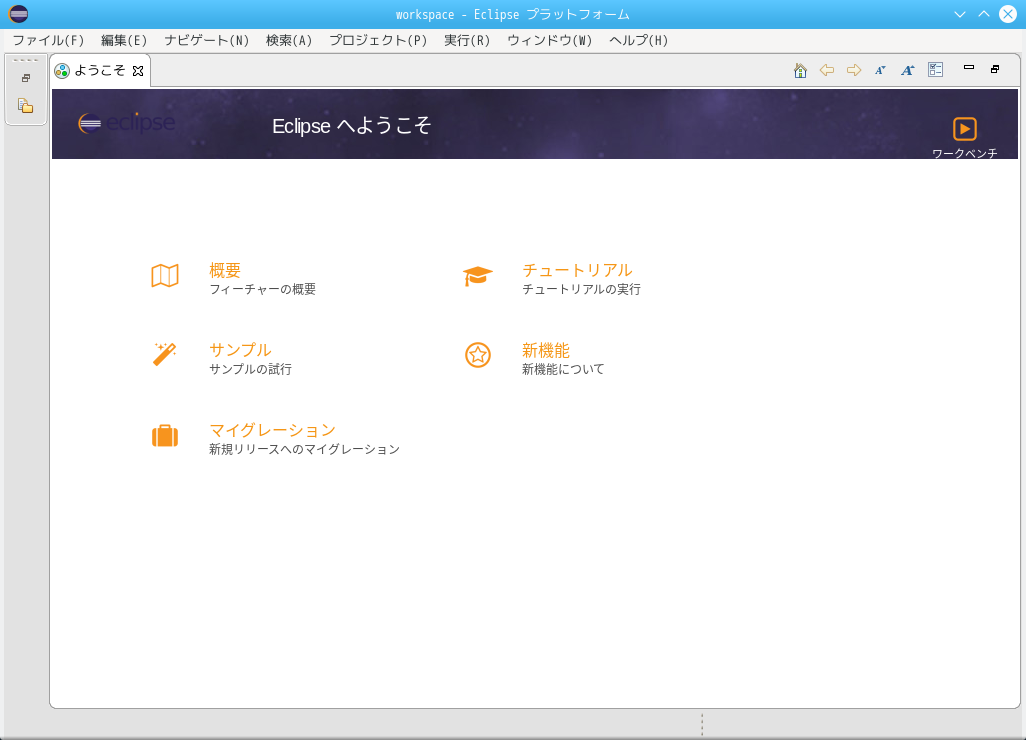The width and height of the screenshot is (1026, 740).
Task: Open the プロジェクト(P) menu
Action: [x=378, y=41]
